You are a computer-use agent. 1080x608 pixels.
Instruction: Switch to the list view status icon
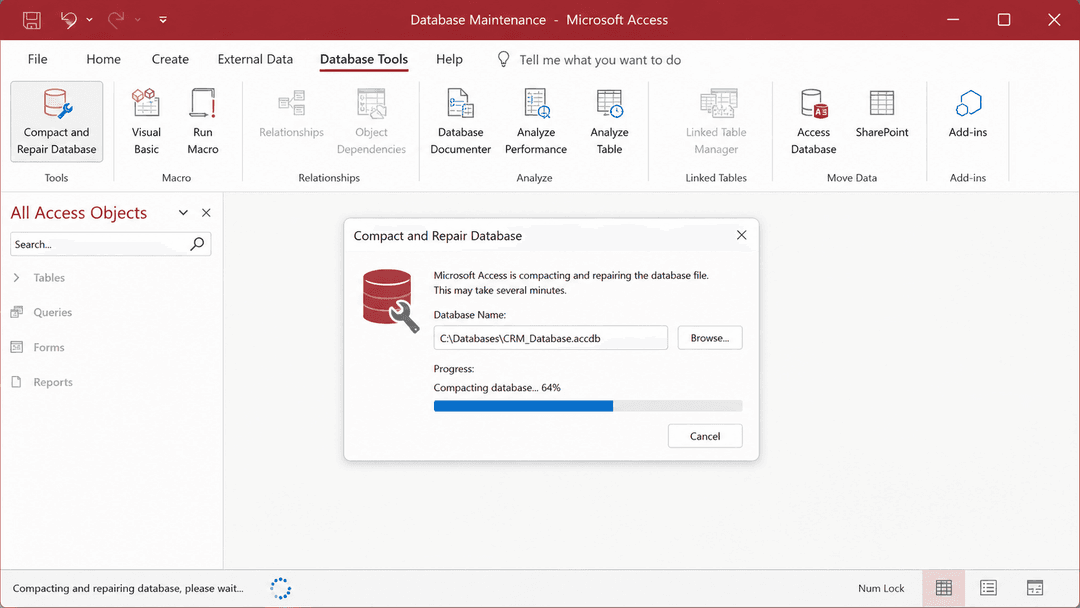coord(988,588)
